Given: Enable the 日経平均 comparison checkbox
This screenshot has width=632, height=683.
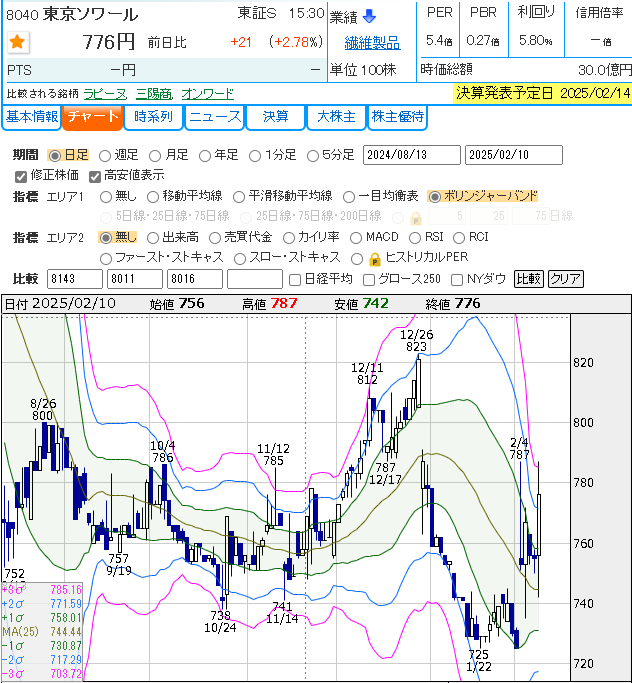Looking at the screenshot, I should click(294, 279).
